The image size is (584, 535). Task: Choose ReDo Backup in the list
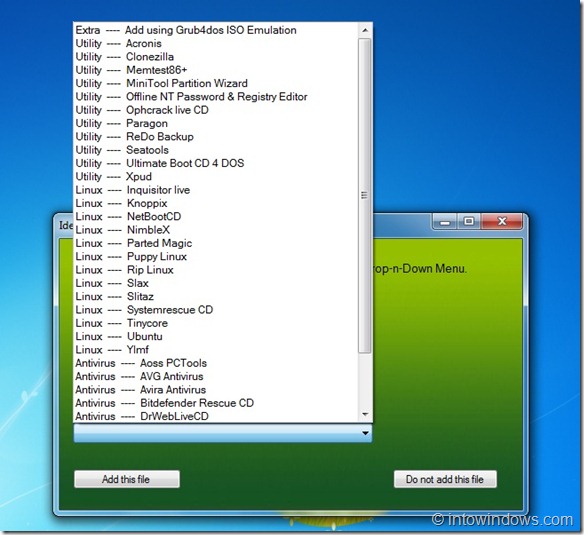(x=216, y=137)
